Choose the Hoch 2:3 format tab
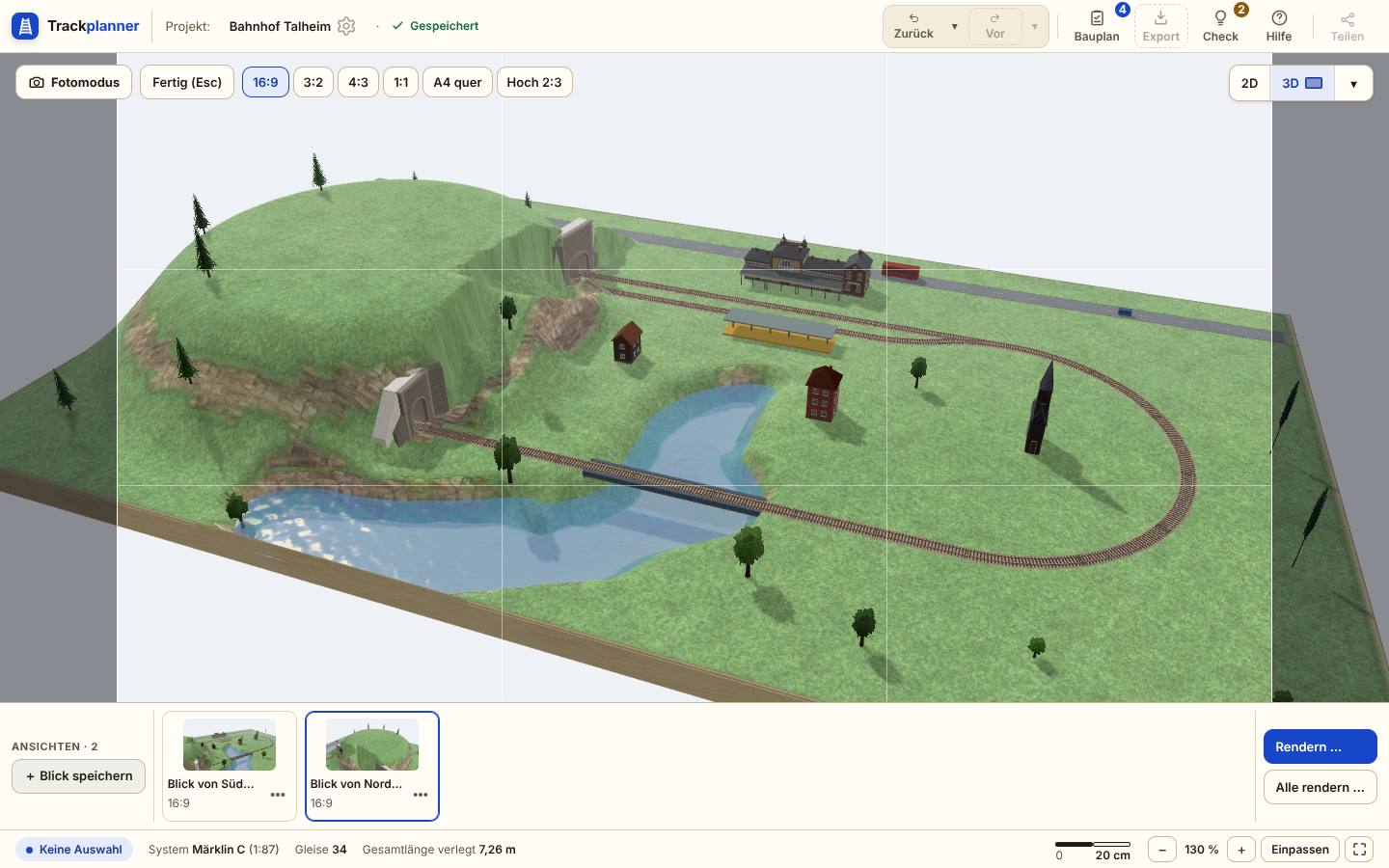 tap(534, 82)
